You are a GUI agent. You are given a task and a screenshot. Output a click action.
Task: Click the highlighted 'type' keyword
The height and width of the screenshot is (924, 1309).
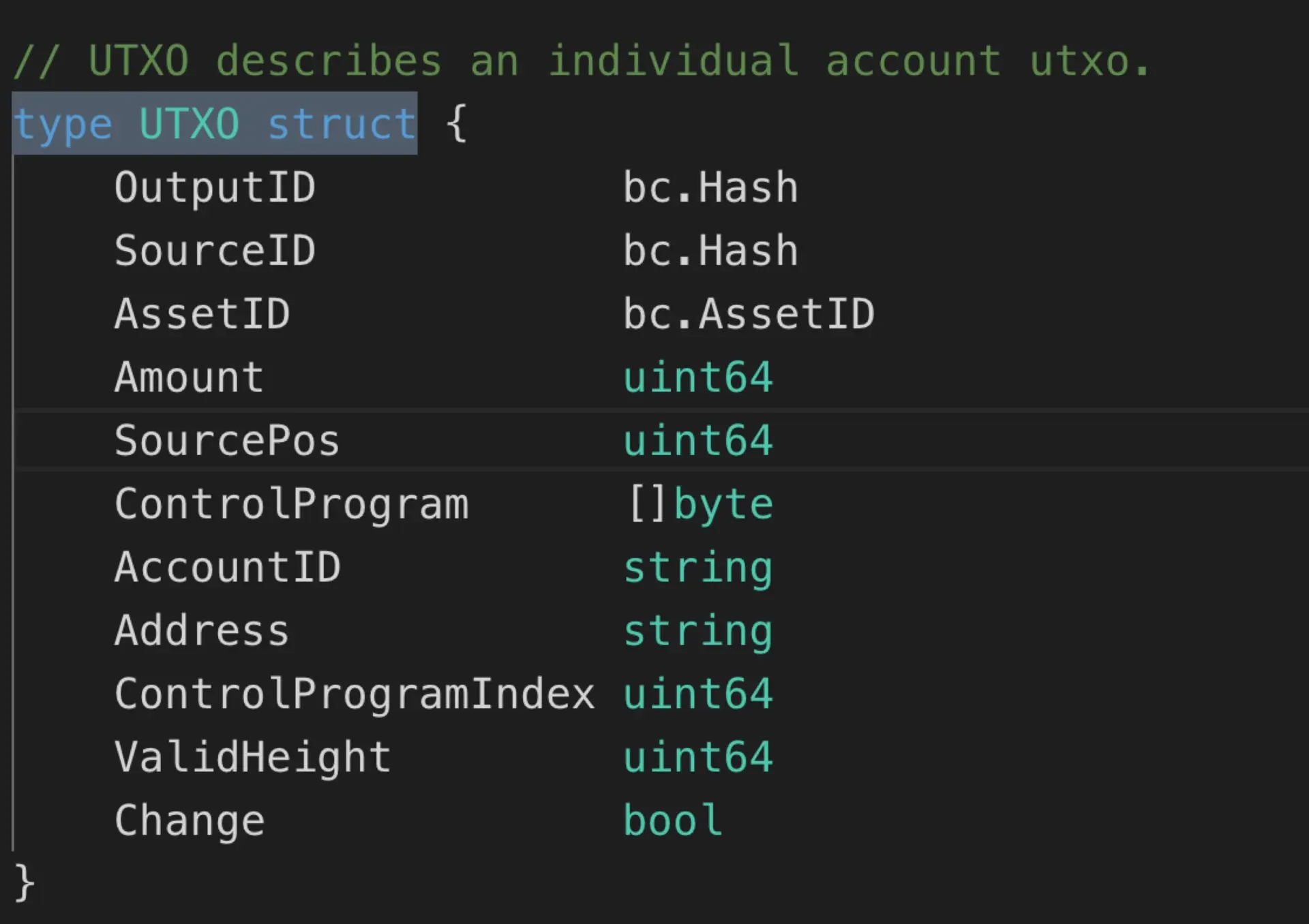pyautogui.click(x=63, y=125)
